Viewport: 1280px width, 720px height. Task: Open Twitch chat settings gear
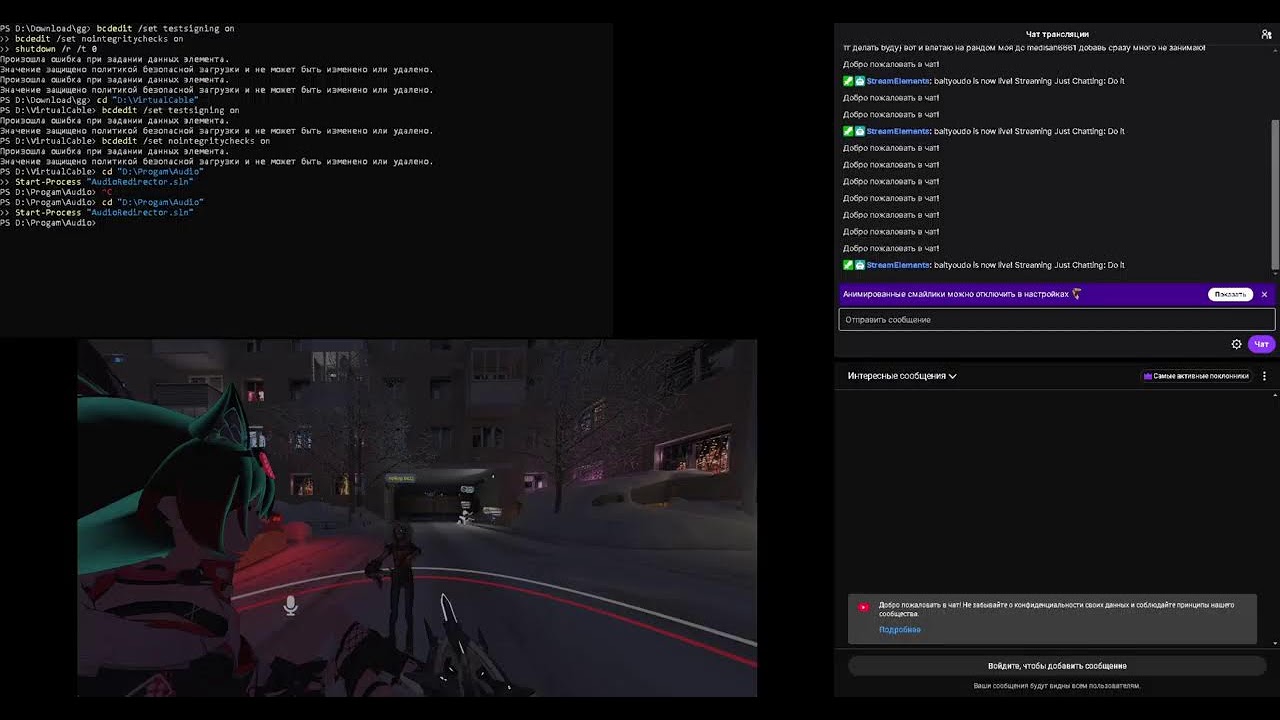1236,344
